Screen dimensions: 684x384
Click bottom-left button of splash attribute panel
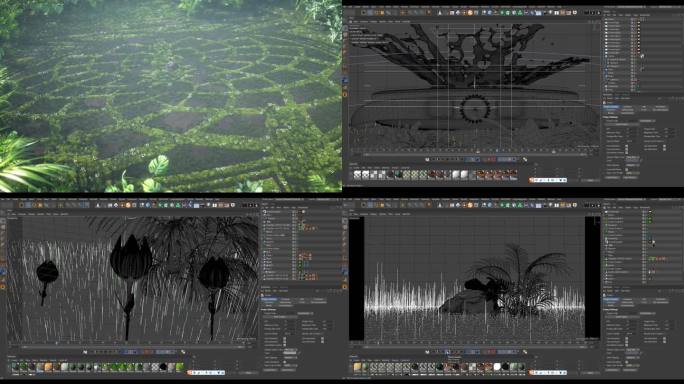pyautogui.click(x=612, y=178)
